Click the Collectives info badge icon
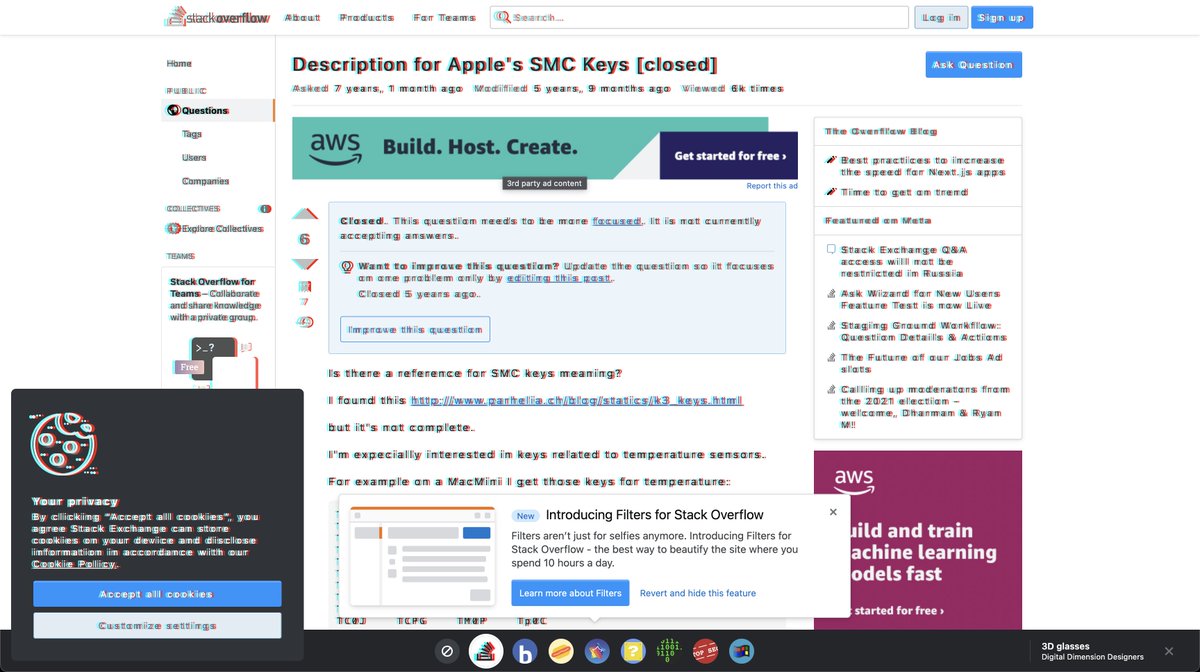 [264, 209]
